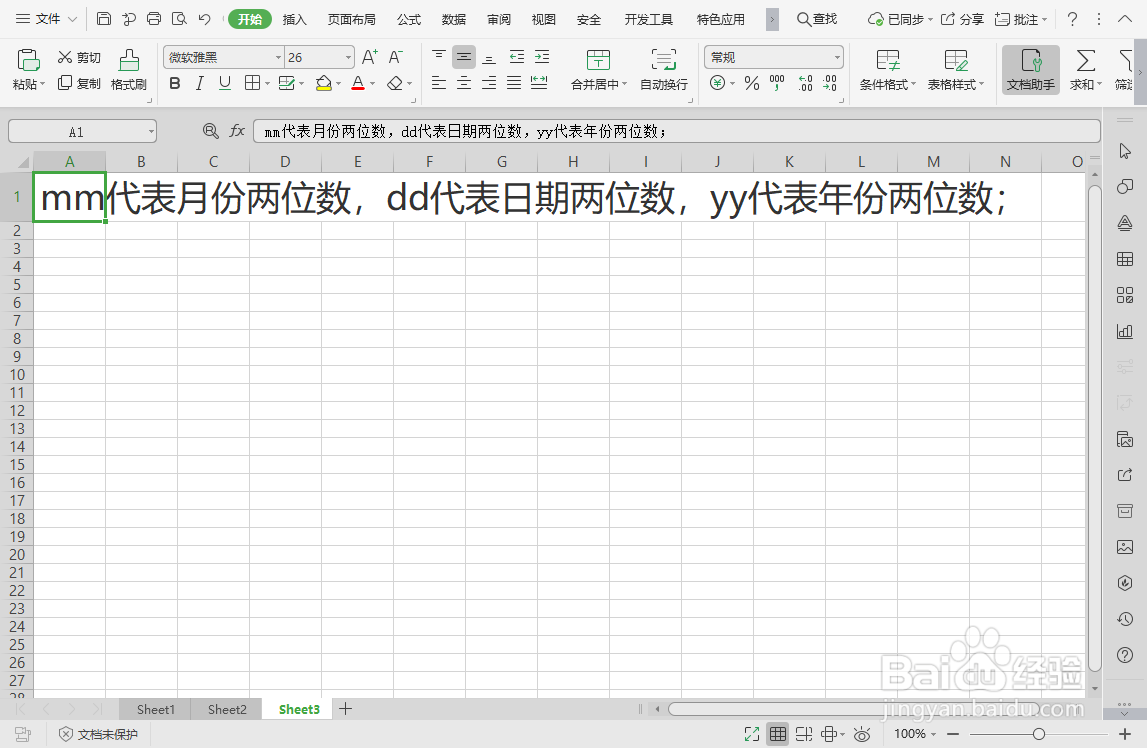Select the chart icon in right sidebar
The width and height of the screenshot is (1147, 748).
pos(1125,331)
